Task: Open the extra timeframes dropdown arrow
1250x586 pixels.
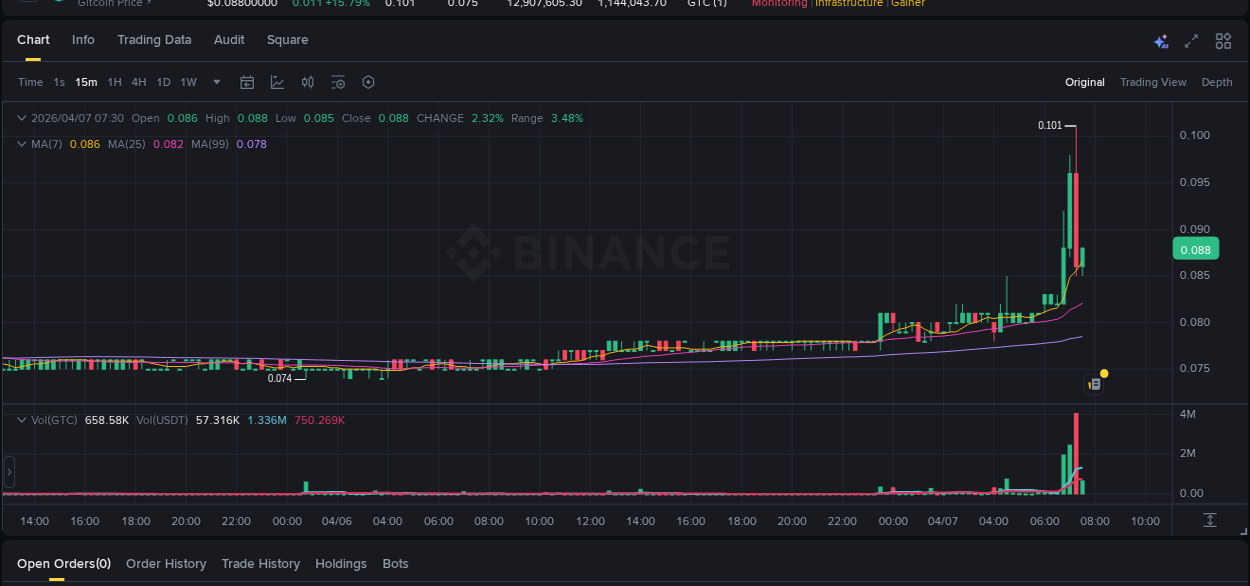Action: pos(216,82)
